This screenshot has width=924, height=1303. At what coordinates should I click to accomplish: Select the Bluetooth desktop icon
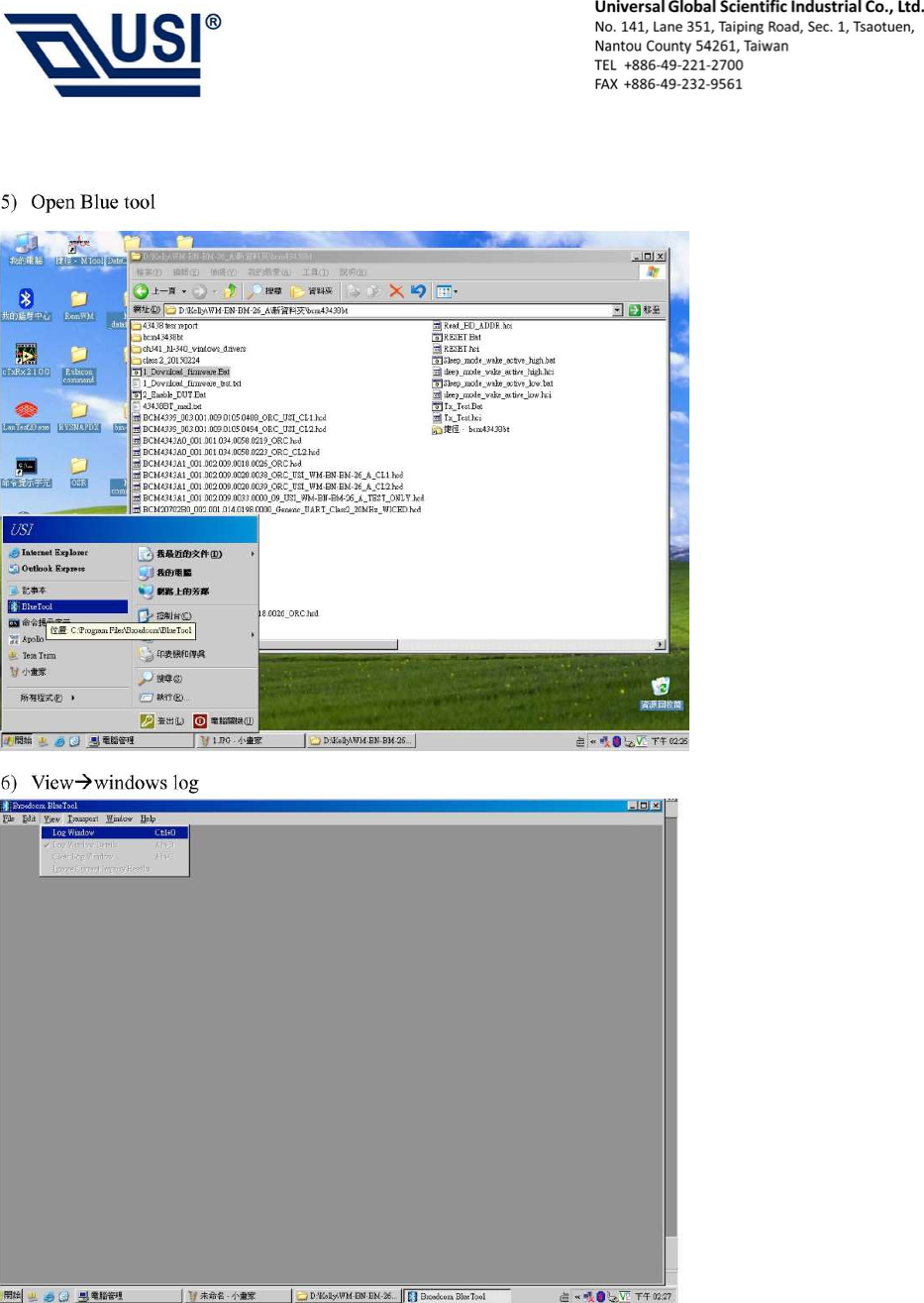(x=26, y=304)
